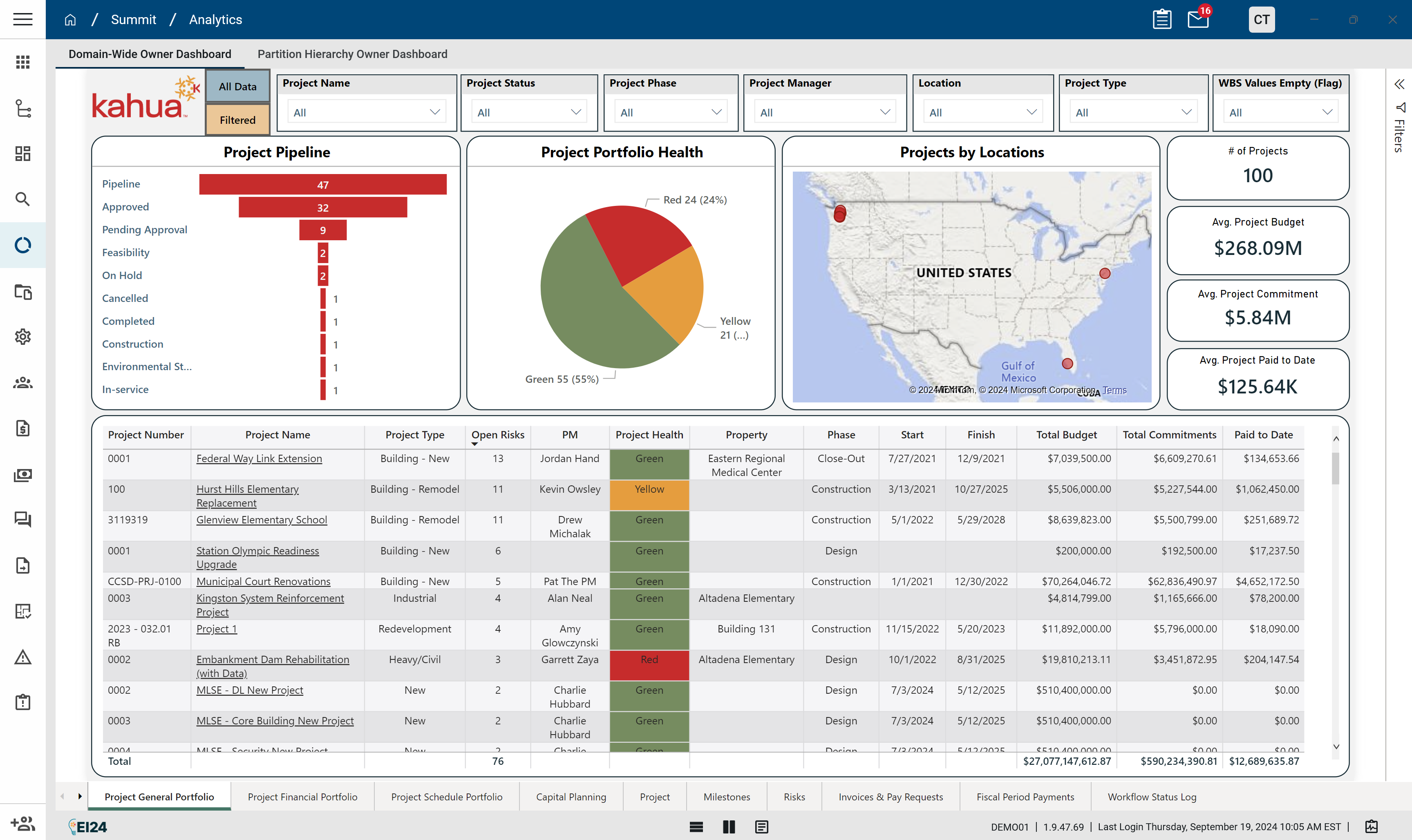
Task: Click the warning triangle icon in sidebar
Action: (x=22, y=657)
